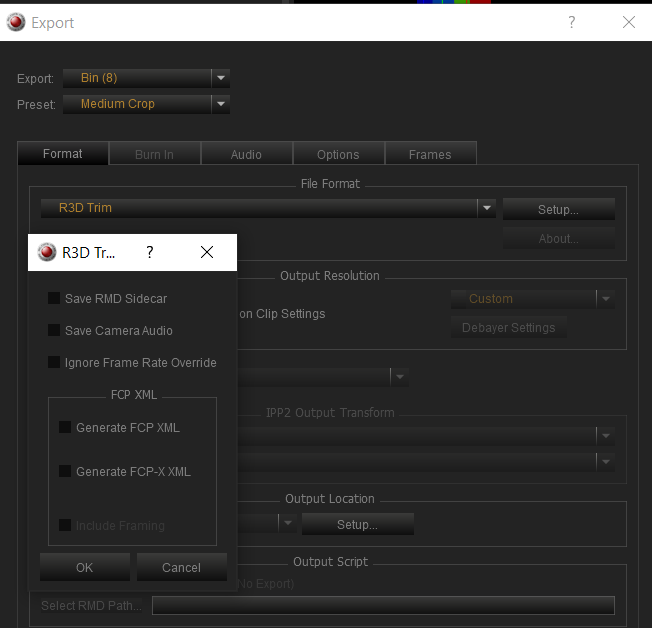Open help in the R3D Trim dialog

150,252
